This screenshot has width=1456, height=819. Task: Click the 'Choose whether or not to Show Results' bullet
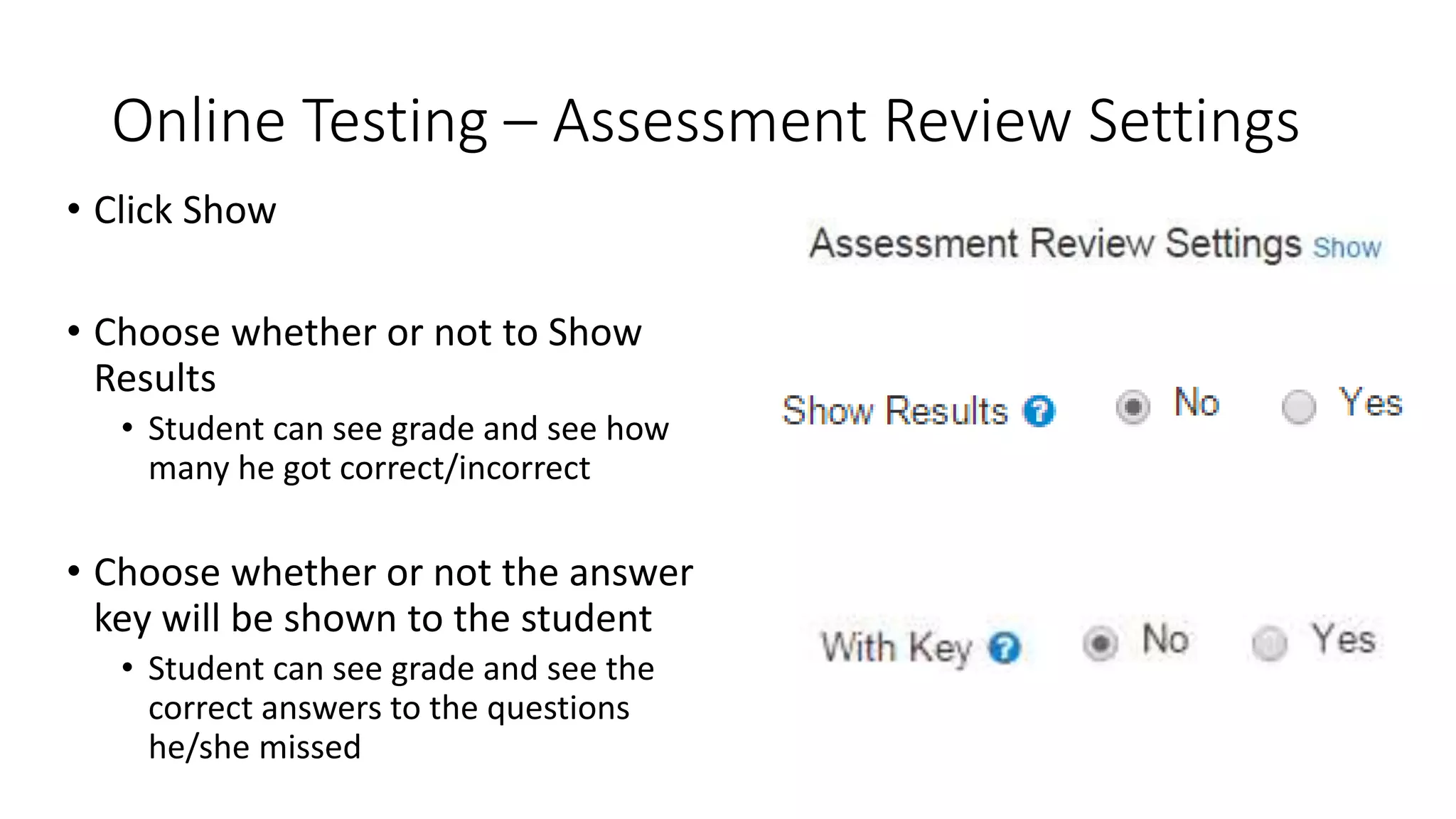pyautogui.click(x=368, y=355)
